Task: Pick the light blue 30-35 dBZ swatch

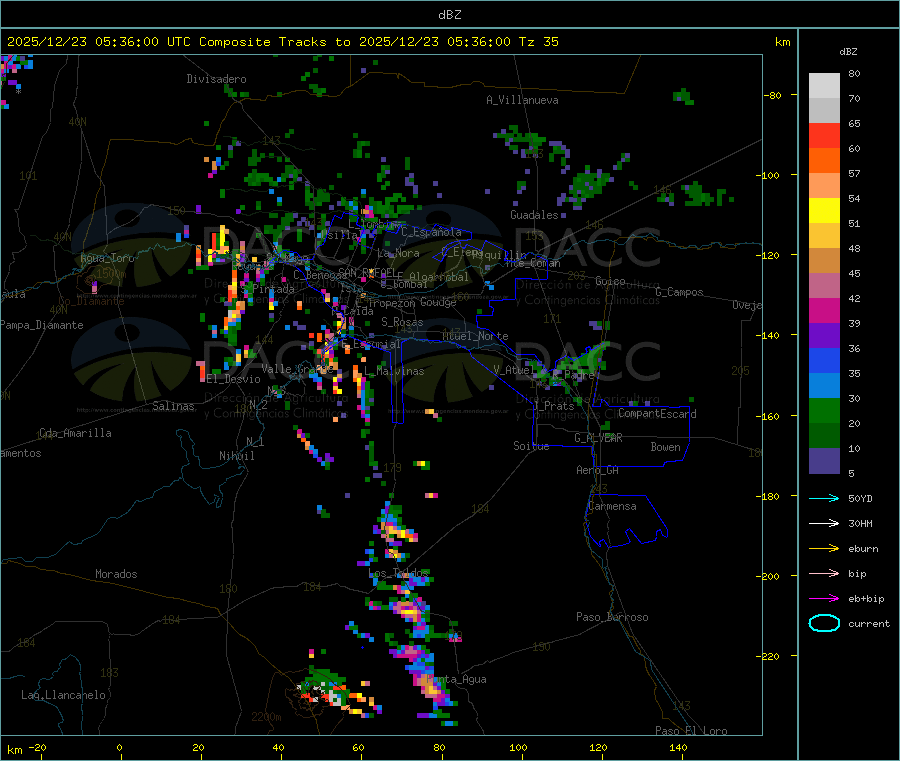Action: tap(824, 386)
